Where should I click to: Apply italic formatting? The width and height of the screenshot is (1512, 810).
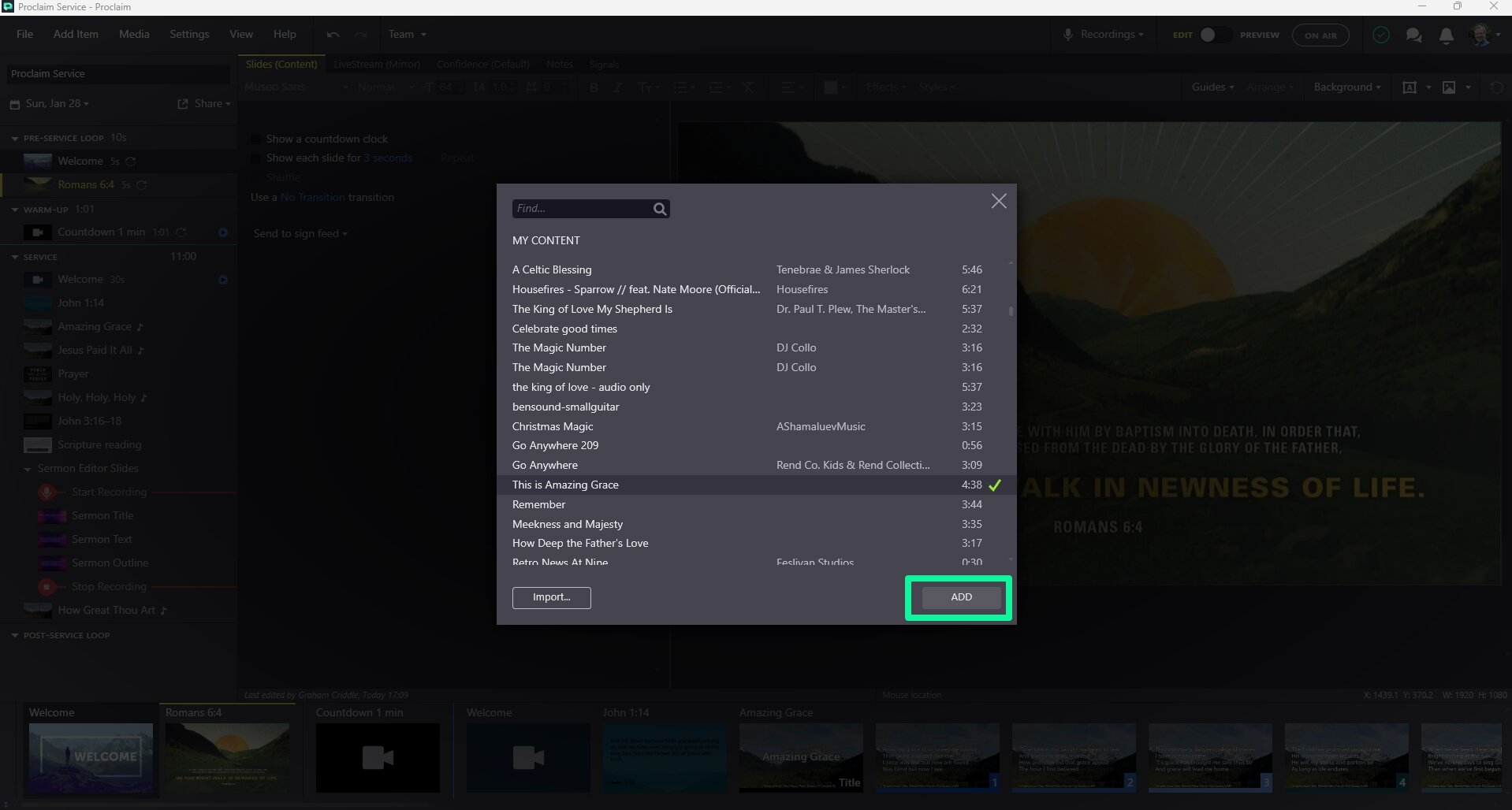tap(617, 87)
